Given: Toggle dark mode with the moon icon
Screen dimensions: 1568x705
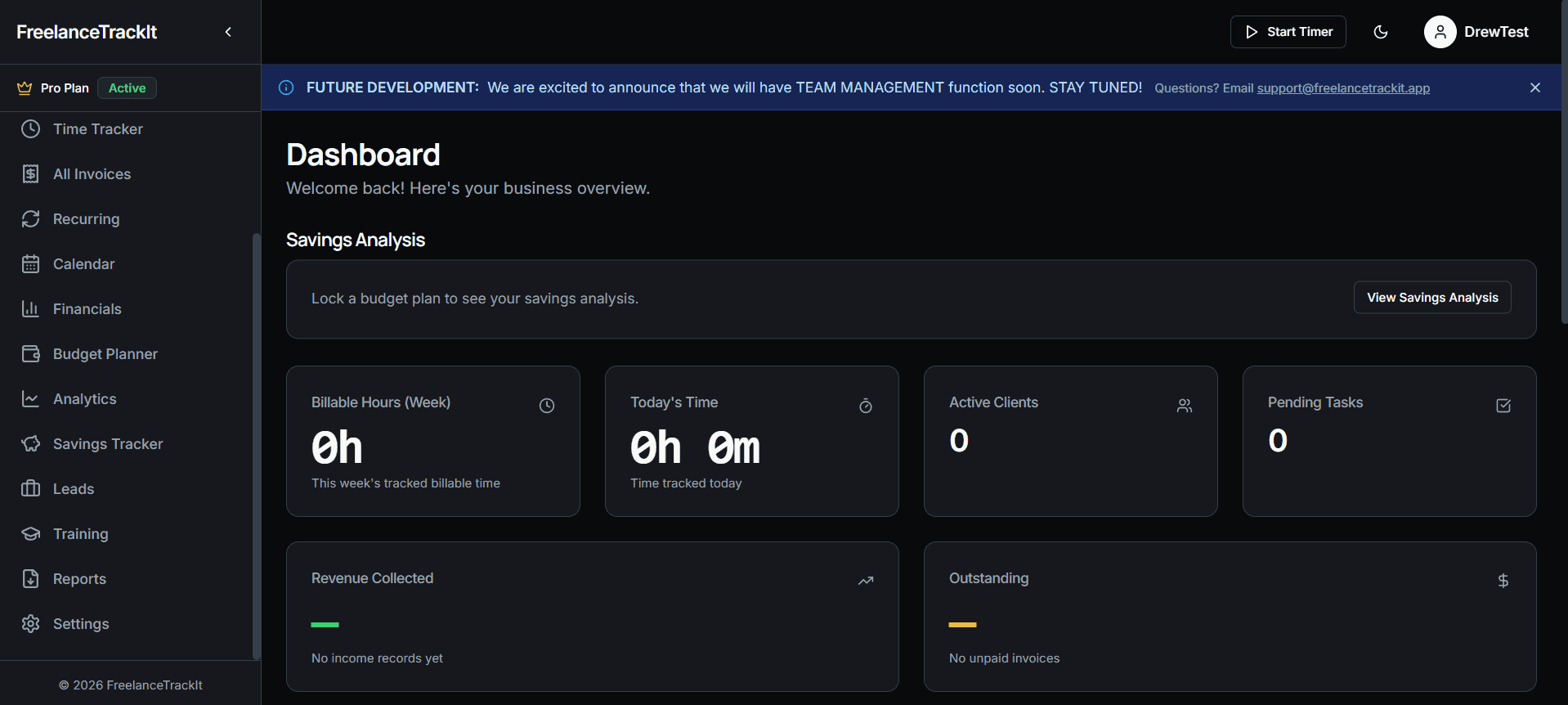Looking at the screenshot, I should click(1381, 32).
